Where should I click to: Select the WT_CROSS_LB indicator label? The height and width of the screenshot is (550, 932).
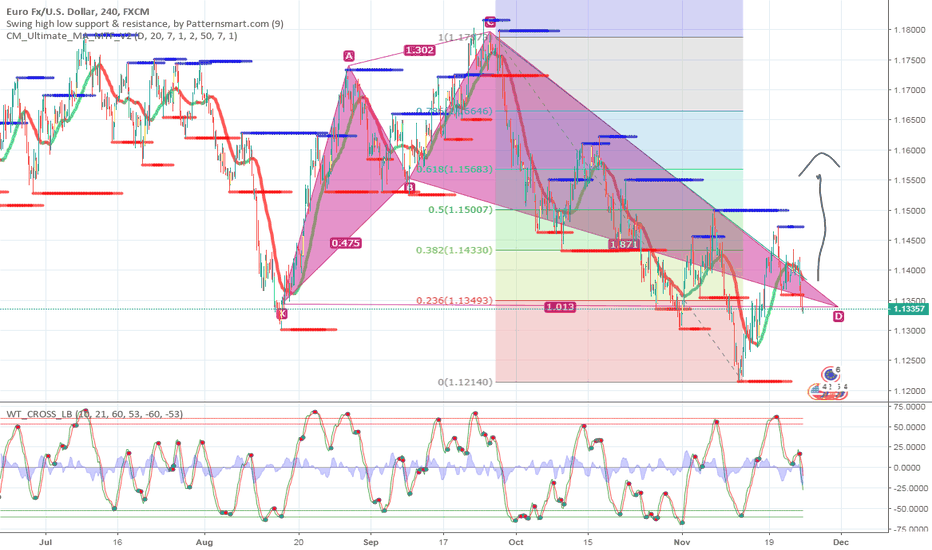tap(95, 414)
